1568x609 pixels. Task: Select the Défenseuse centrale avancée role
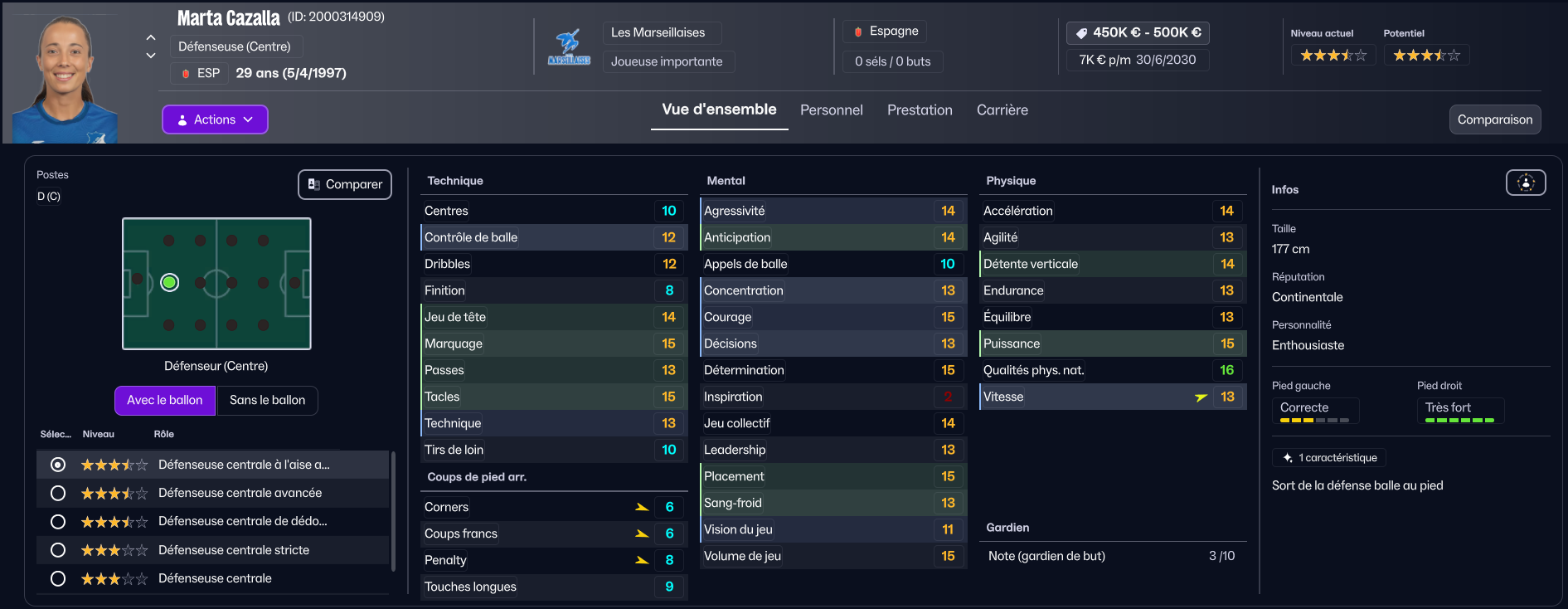tap(58, 493)
